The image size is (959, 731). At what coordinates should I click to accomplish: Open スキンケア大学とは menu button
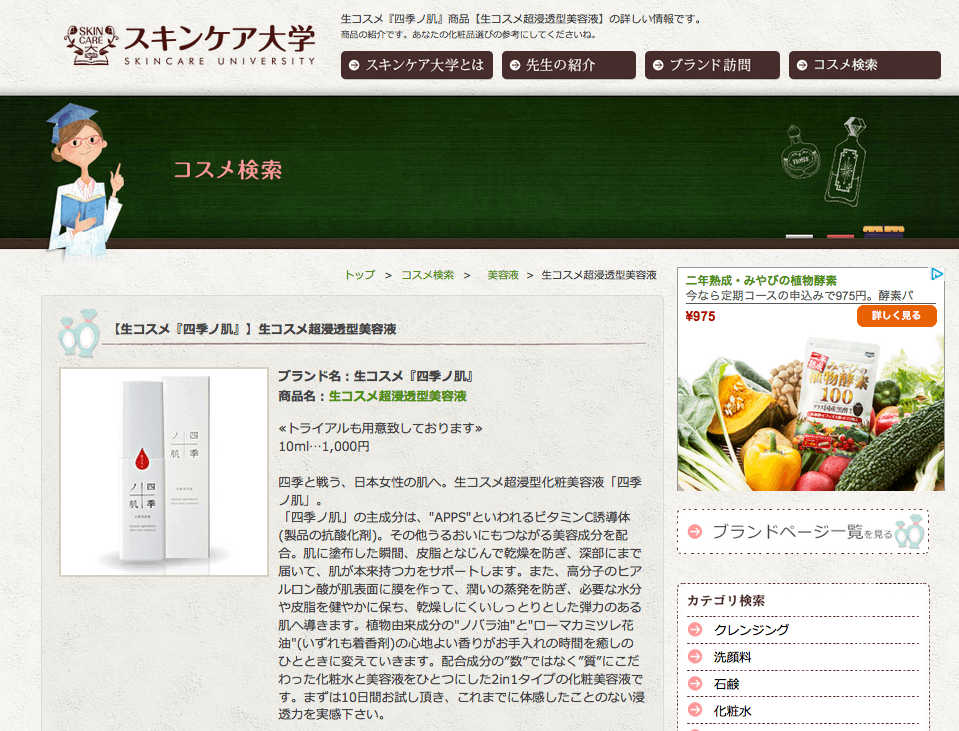pyautogui.click(x=417, y=65)
